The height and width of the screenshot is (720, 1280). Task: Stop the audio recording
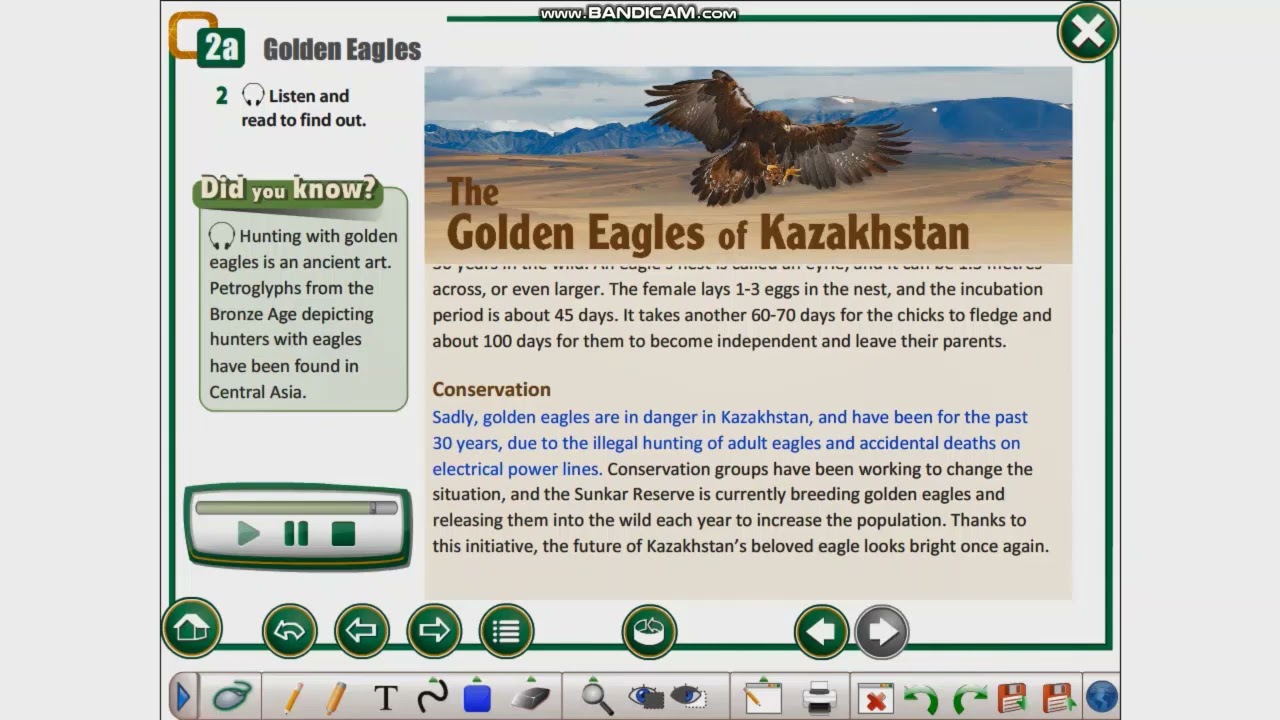click(343, 533)
